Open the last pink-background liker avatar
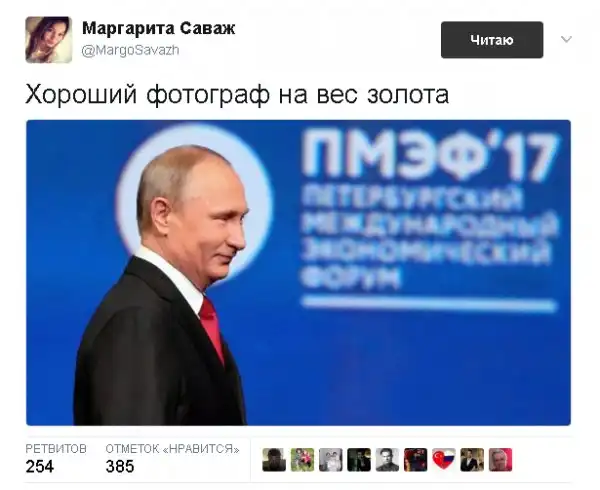 tap(501, 460)
